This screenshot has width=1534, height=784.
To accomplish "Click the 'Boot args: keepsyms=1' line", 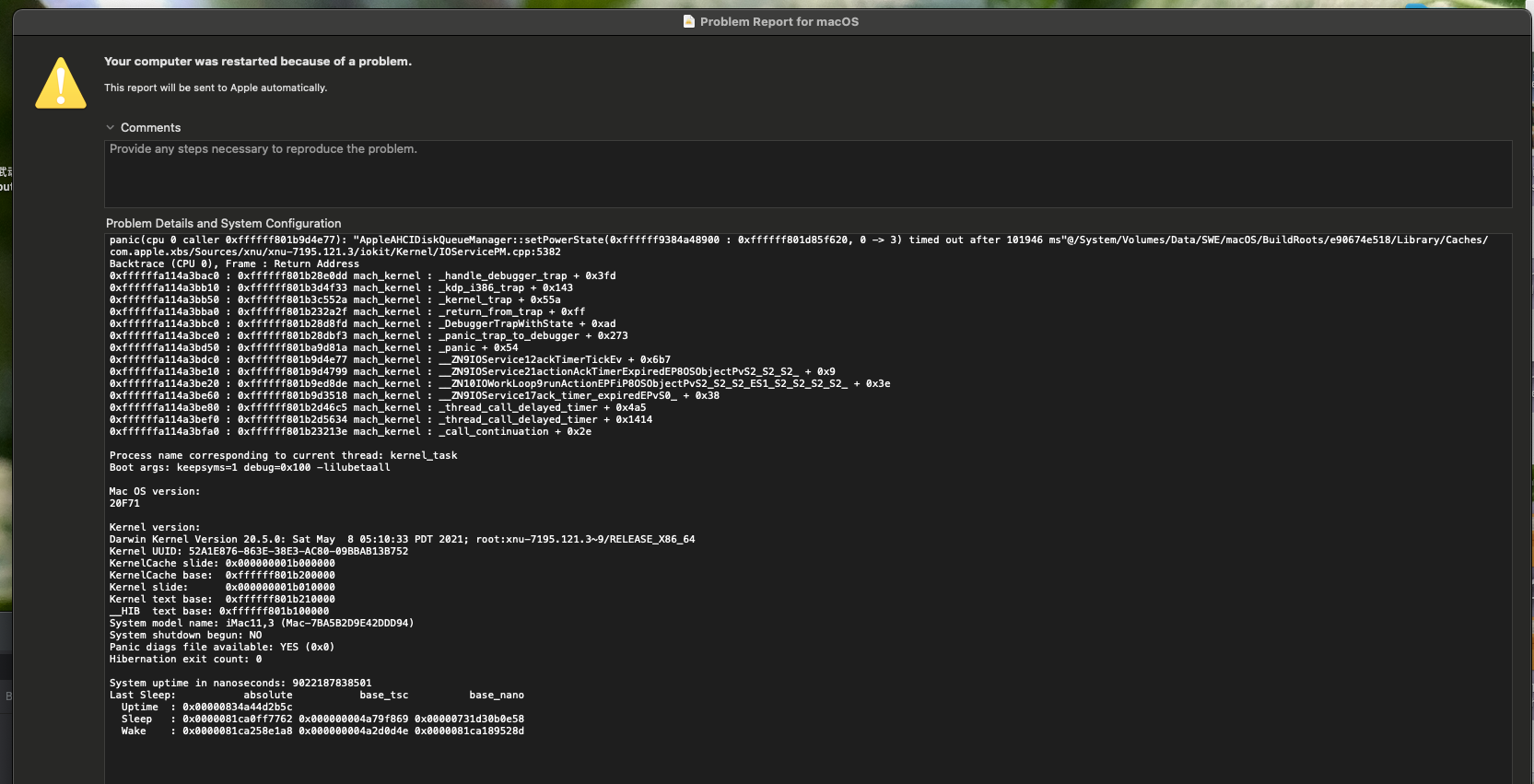I will click(x=250, y=467).
